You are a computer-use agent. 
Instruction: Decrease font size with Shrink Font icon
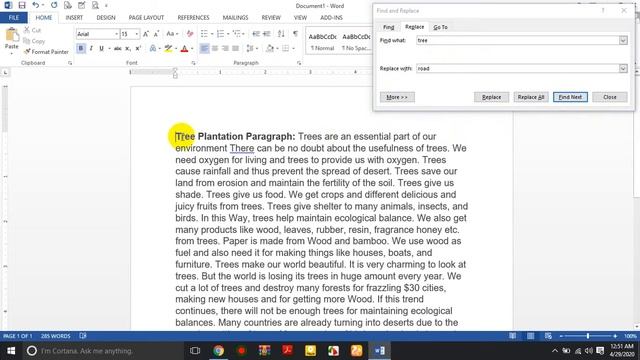[x=156, y=34]
